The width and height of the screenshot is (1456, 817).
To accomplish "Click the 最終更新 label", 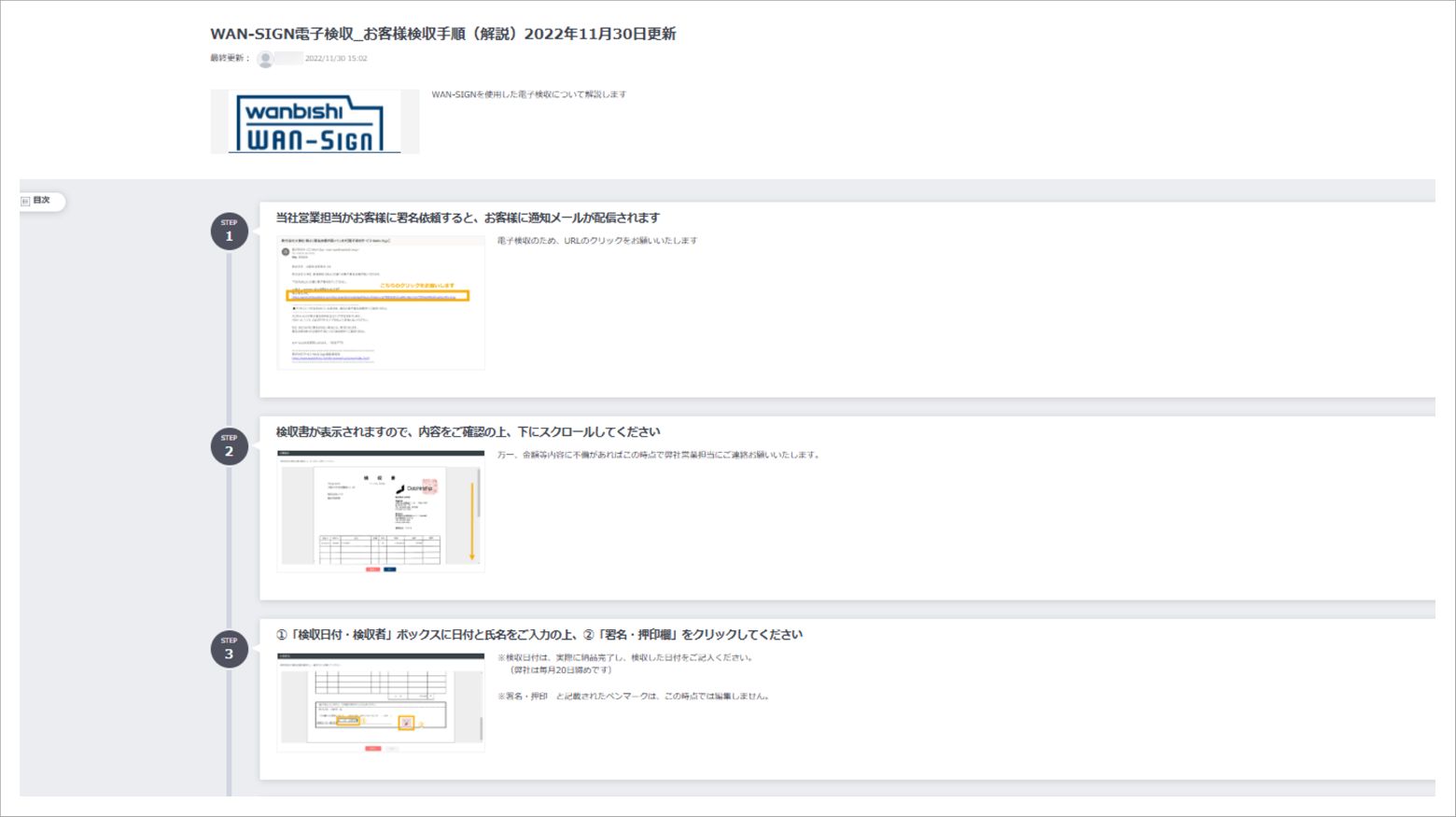I will click(230, 59).
